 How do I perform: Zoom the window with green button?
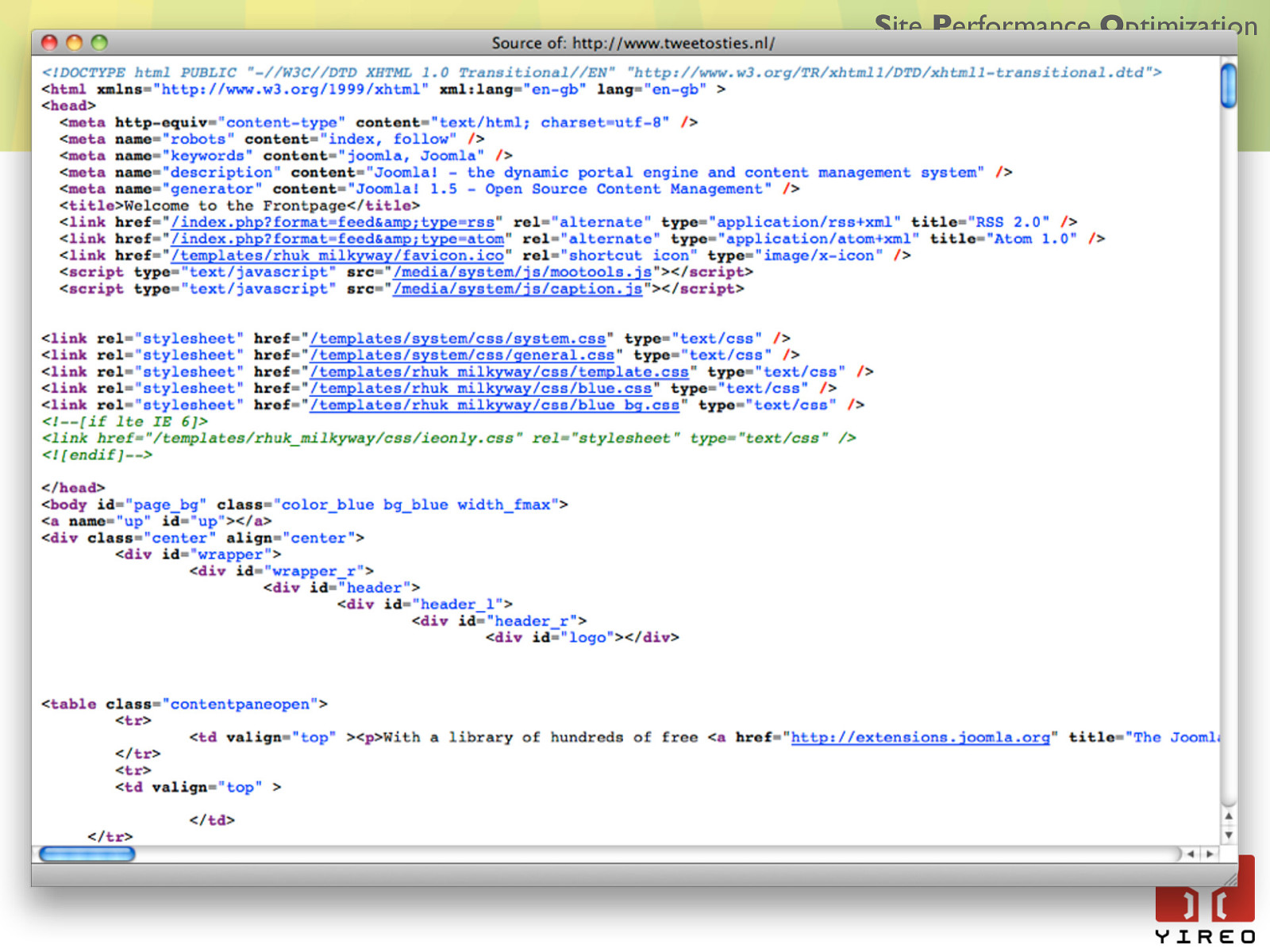(99, 43)
